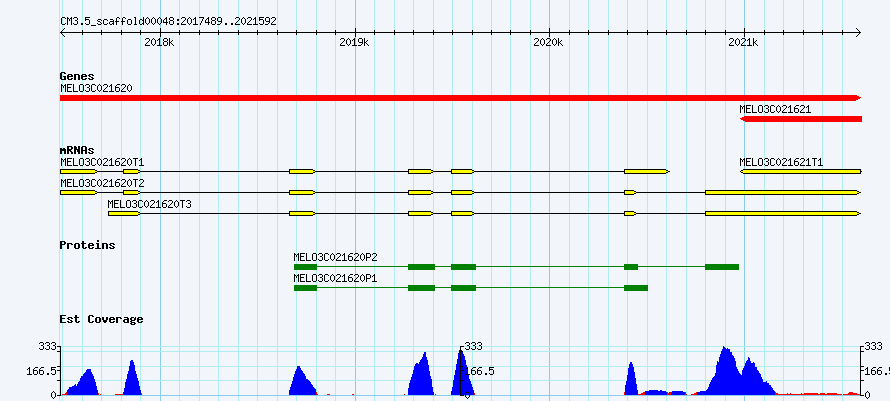
Task: Click the last green segment of MELO3C021620P1
Action: tap(636, 288)
